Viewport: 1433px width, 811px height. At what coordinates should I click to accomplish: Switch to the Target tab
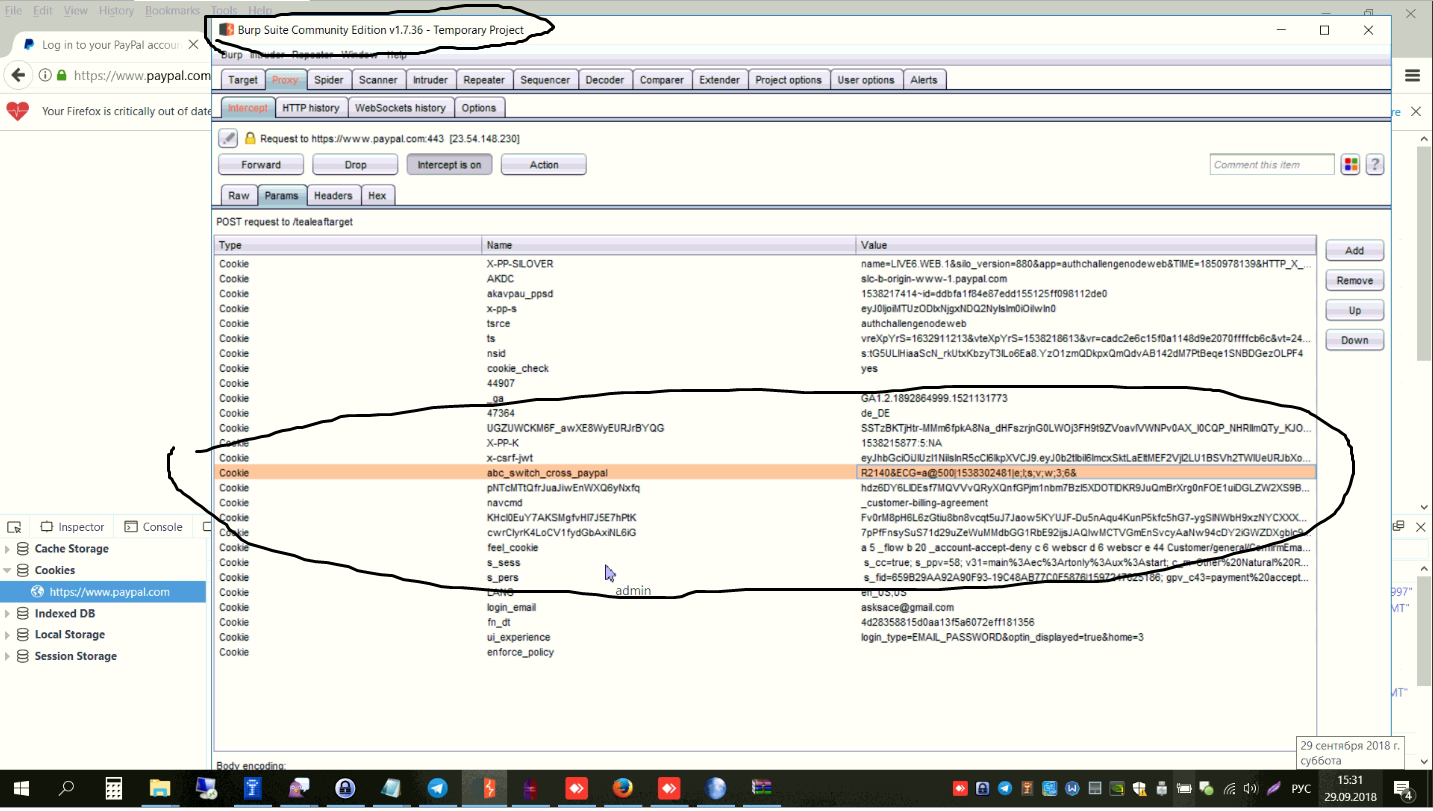pos(243,80)
